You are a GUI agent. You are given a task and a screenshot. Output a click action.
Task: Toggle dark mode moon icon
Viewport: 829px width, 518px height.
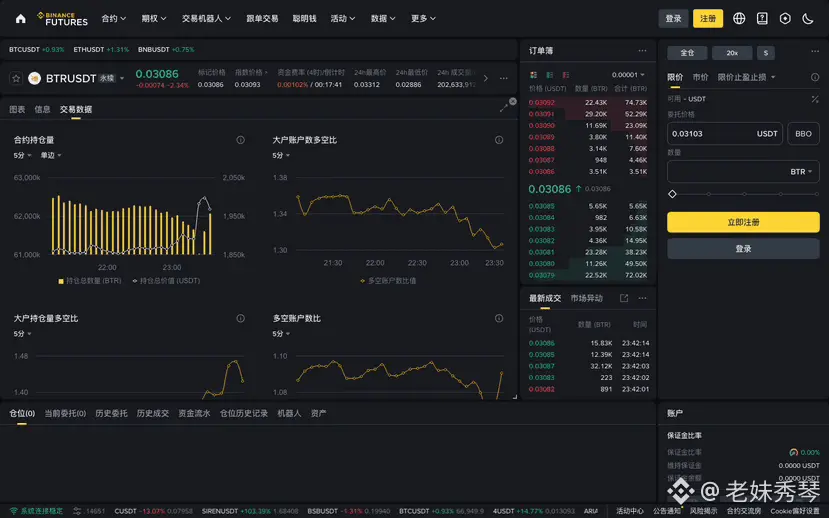click(x=808, y=18)
